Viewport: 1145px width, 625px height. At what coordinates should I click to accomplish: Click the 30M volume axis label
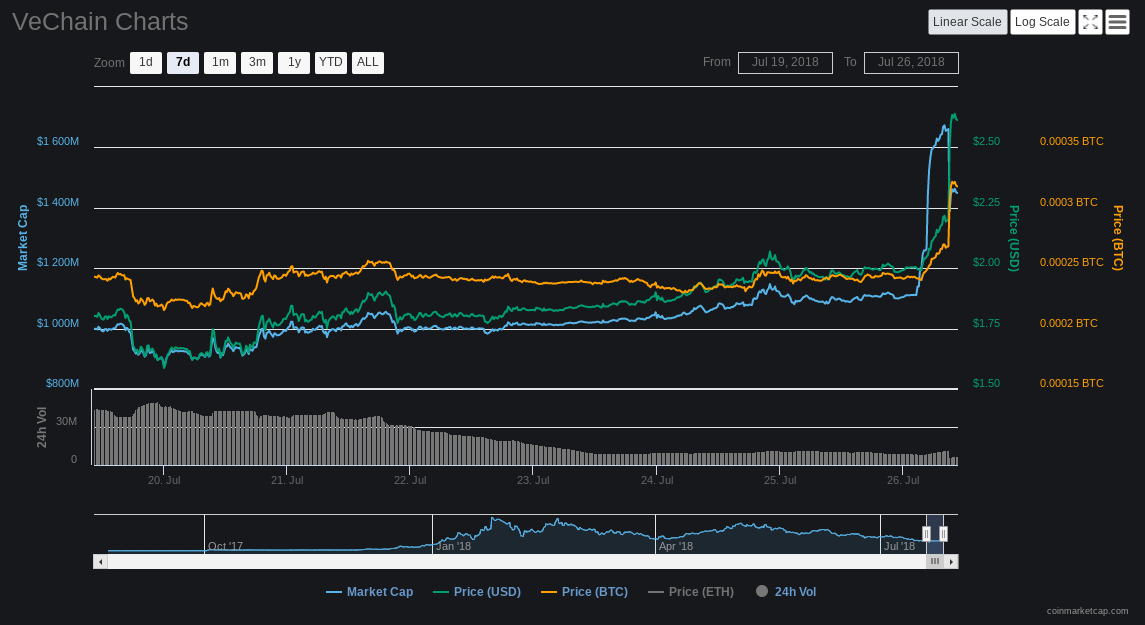point(66,421)
